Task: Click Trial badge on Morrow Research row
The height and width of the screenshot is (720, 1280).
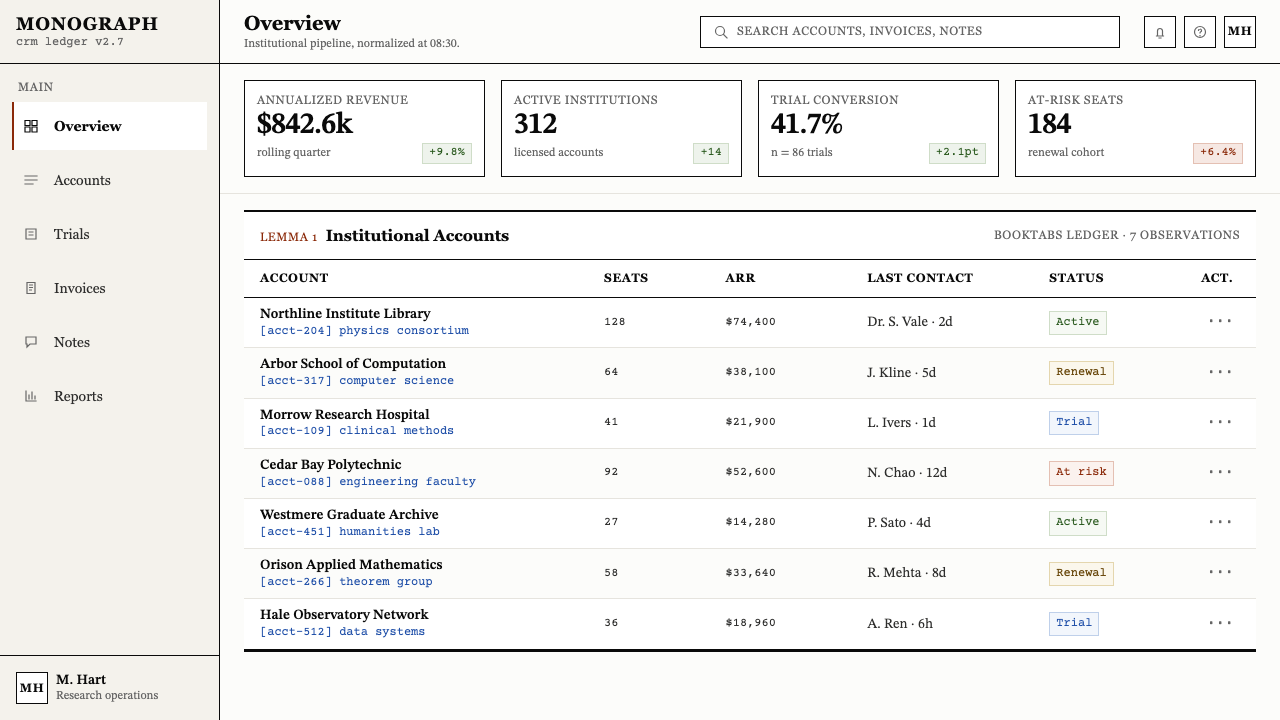Action: tap(1074, 422)
